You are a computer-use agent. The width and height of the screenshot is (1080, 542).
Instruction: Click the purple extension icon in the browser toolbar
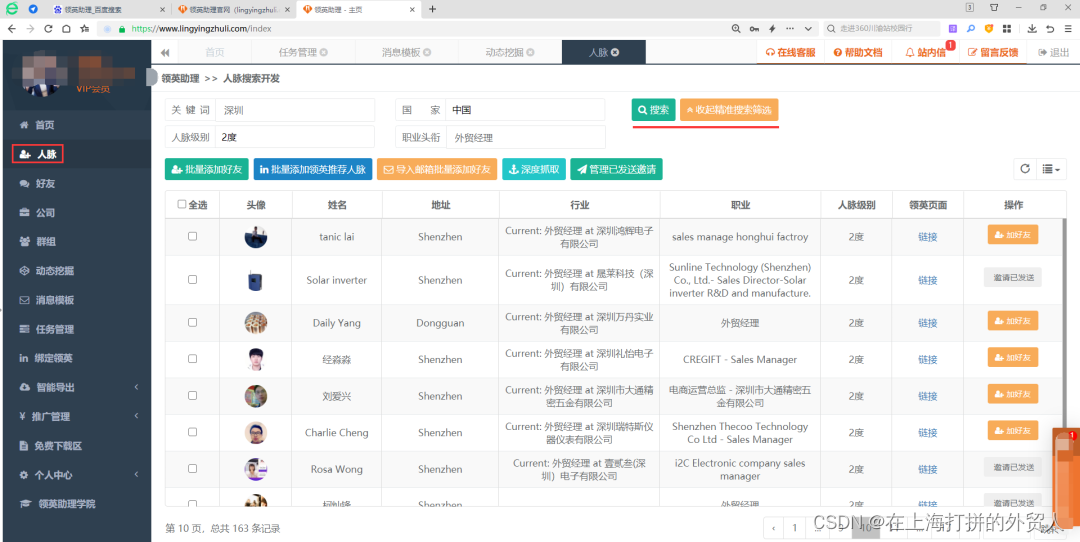(953, 29)
